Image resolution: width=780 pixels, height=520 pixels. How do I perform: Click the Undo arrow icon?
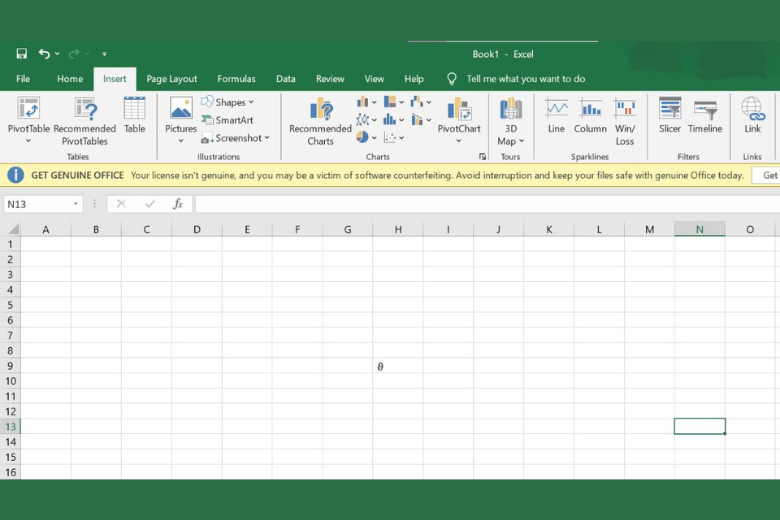coord(44,54)
